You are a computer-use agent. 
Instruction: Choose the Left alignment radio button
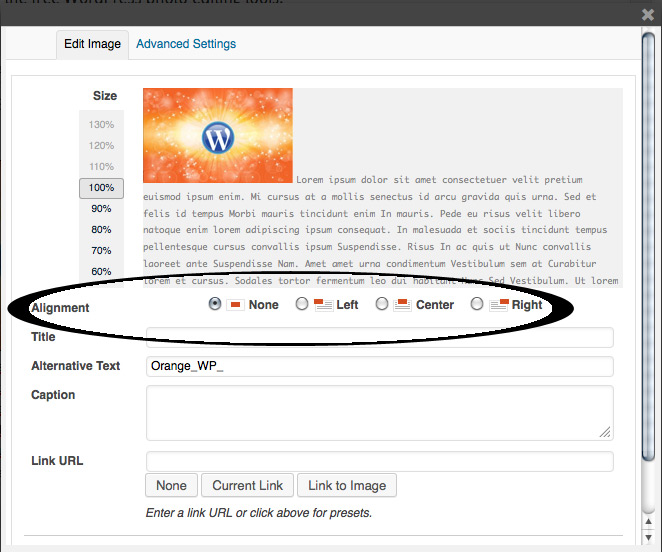[x=302, y=305]
